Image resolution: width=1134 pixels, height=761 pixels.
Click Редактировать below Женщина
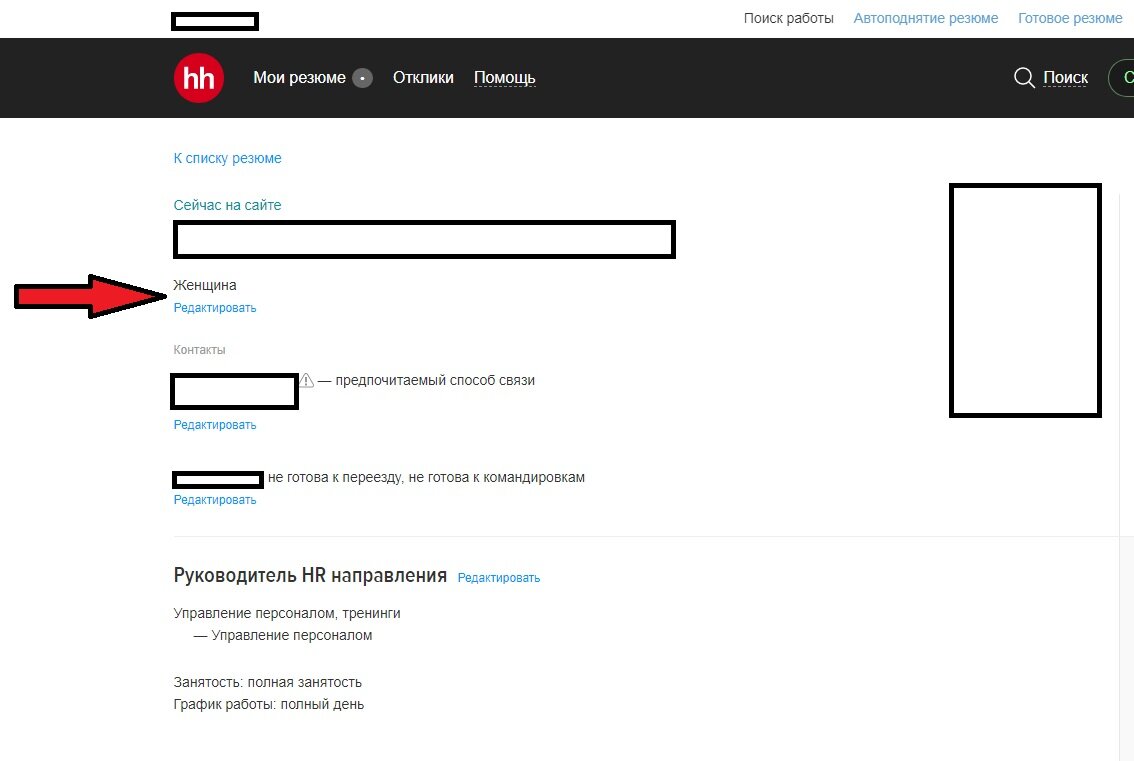tap(215, 307)
